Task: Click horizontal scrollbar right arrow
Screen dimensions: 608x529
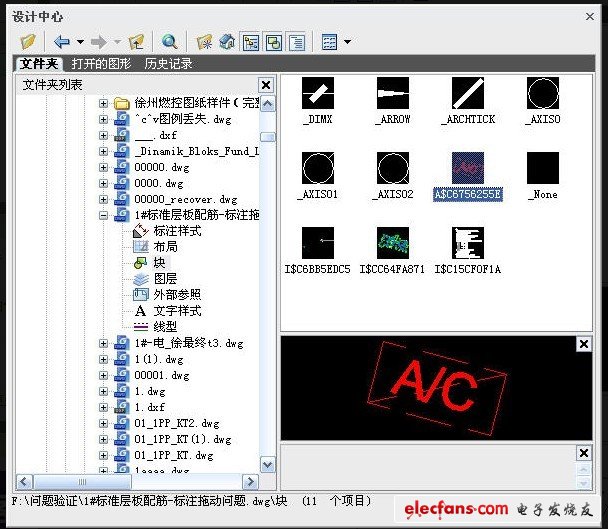Action: pos(250,482)
